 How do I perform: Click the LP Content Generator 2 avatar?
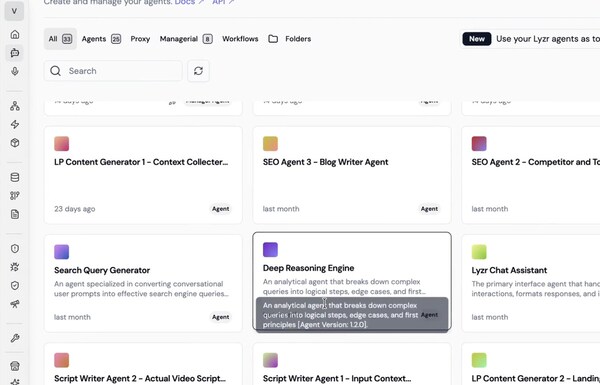coord(479,360)
